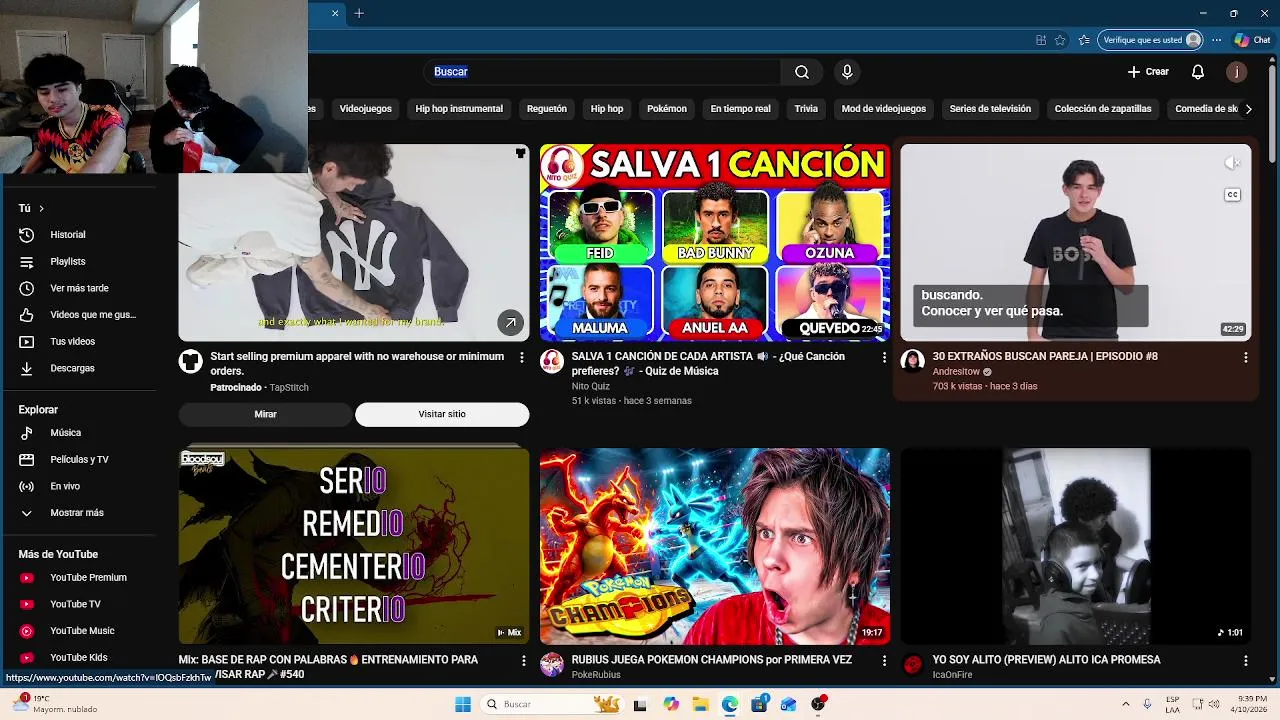This screenshot has width=1280, height=720.
Task: Open YouTube Music link
Action: (80, 631)
